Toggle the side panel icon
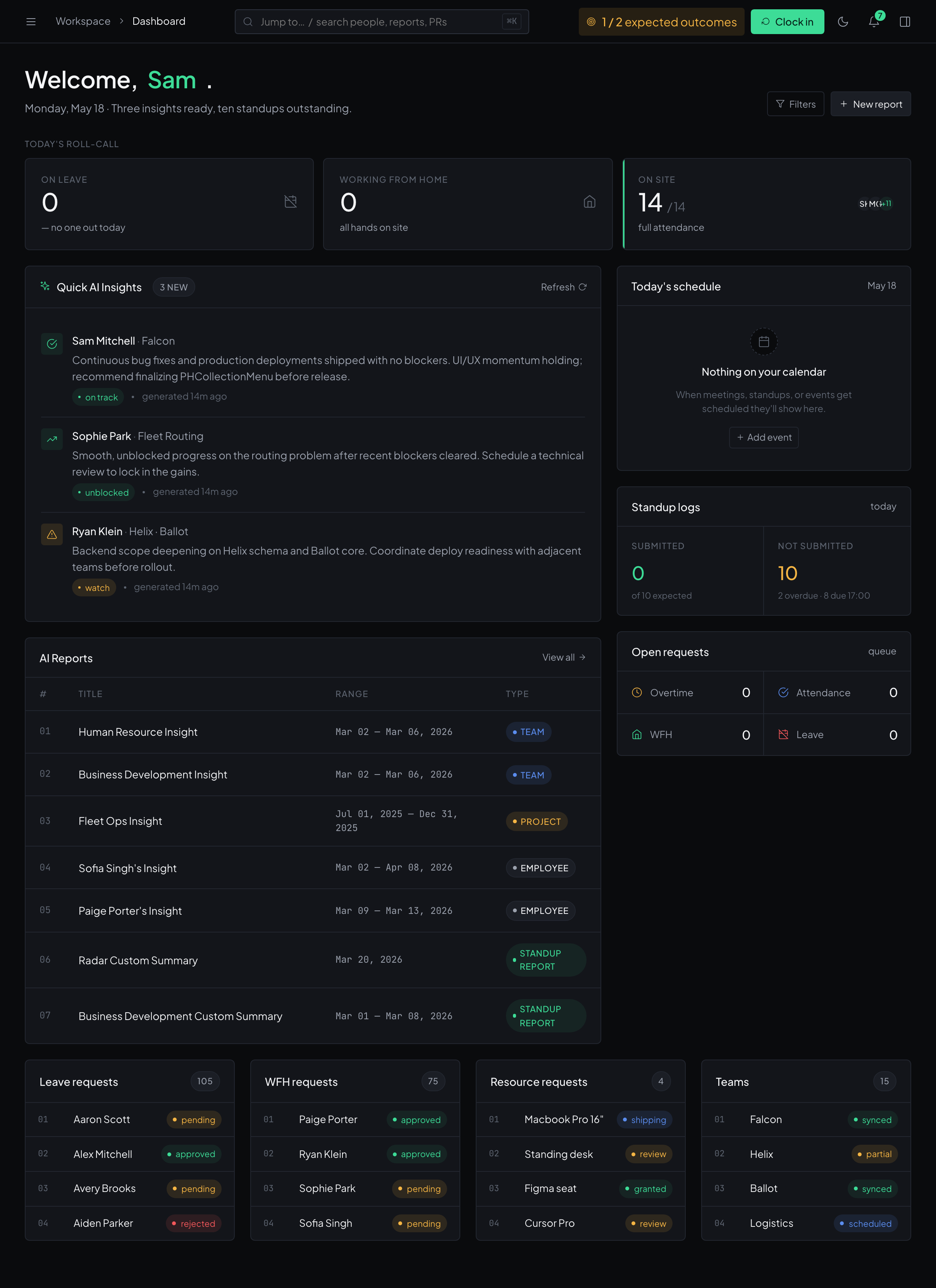The height and width of the screenshot is (1288, 936). point(905,22)
